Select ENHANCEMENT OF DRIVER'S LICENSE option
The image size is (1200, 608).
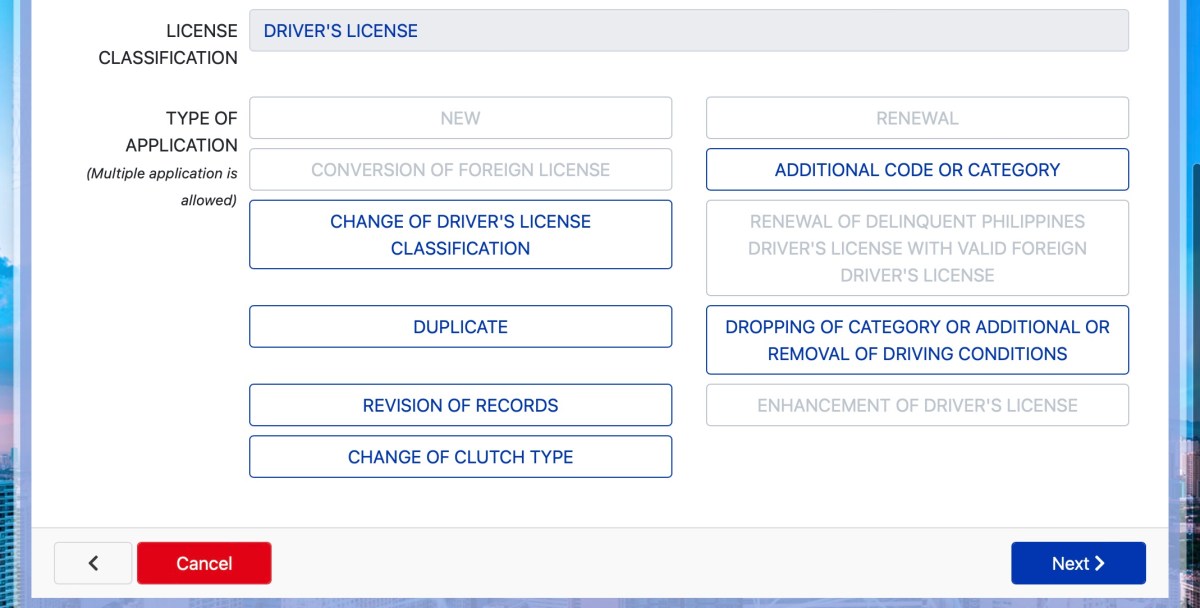[917, 405]
